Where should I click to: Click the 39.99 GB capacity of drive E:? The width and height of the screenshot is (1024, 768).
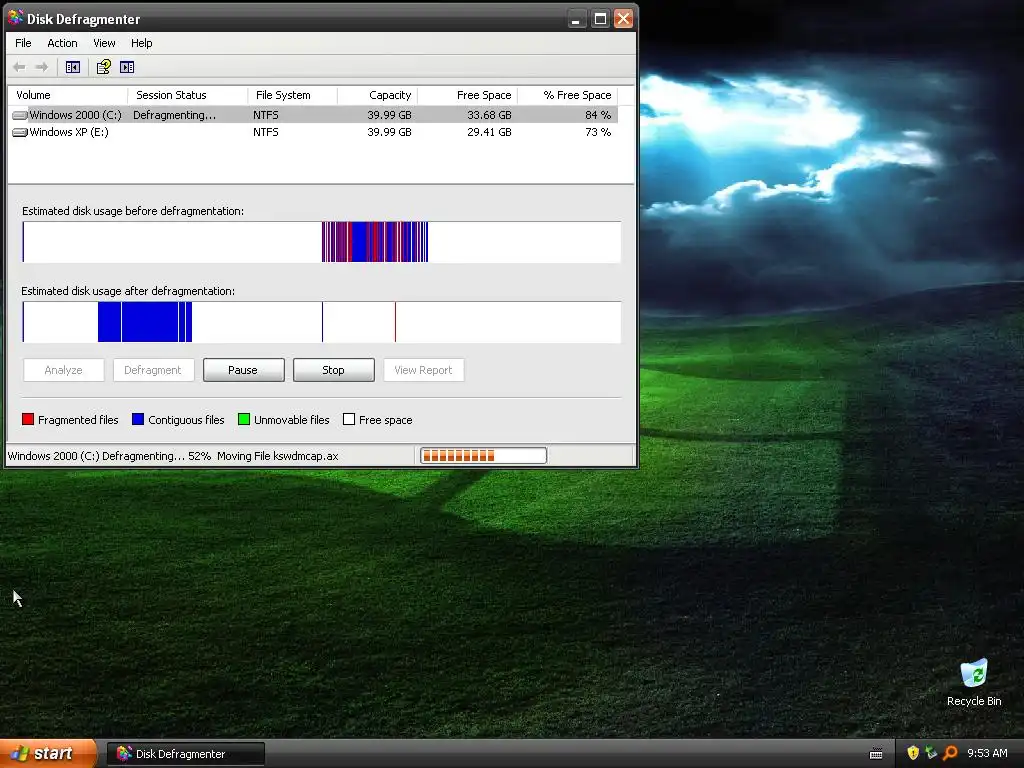[389, 132]
